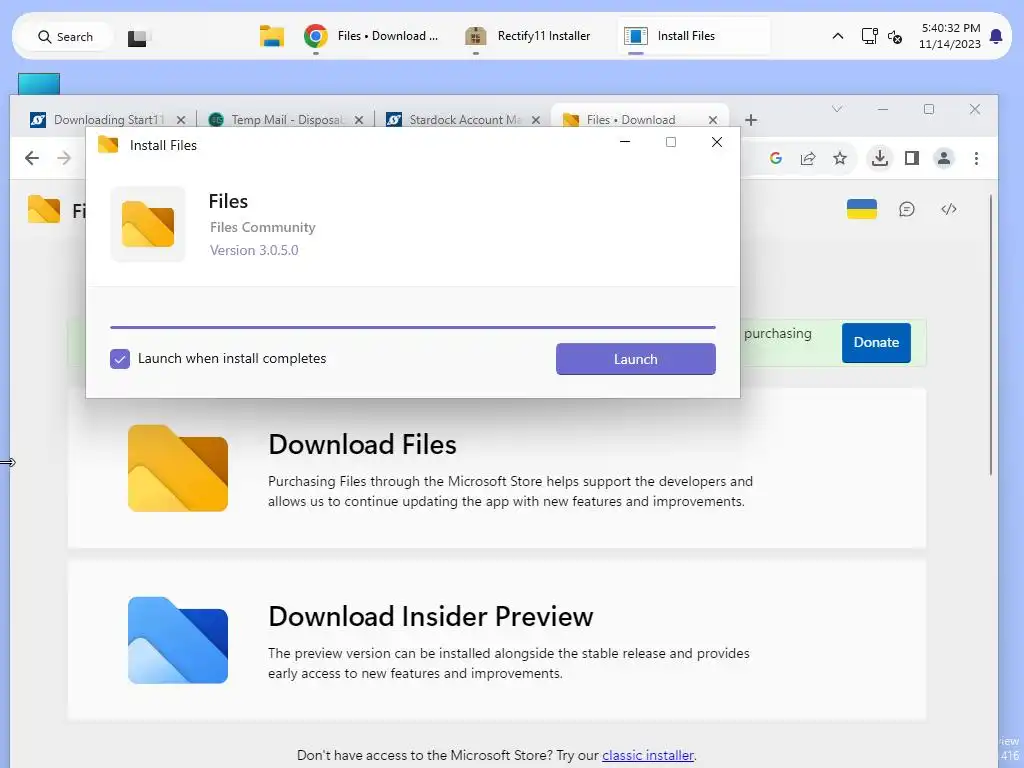Click the blue Insider Preview folder image
This screenshot has height=768, width=1024.
click(x=178, y=640)
